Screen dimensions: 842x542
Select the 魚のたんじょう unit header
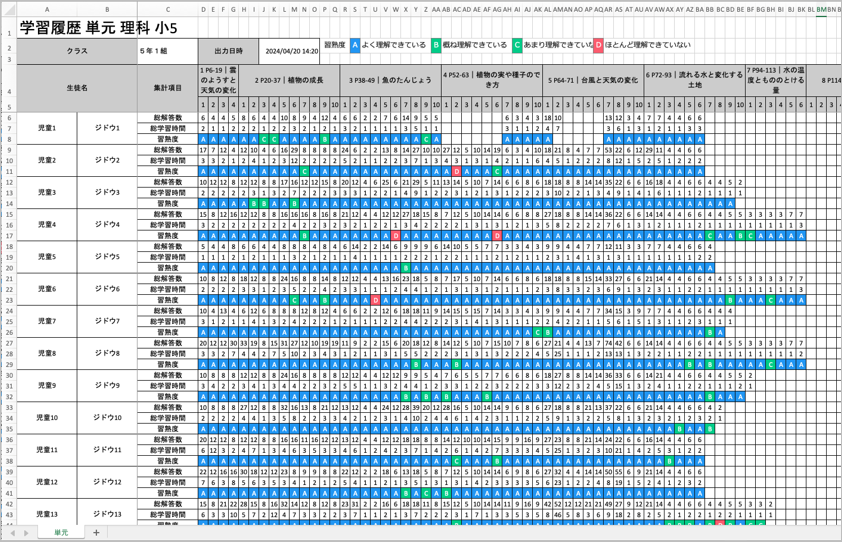pyautogui.click(x=390, y=81)
